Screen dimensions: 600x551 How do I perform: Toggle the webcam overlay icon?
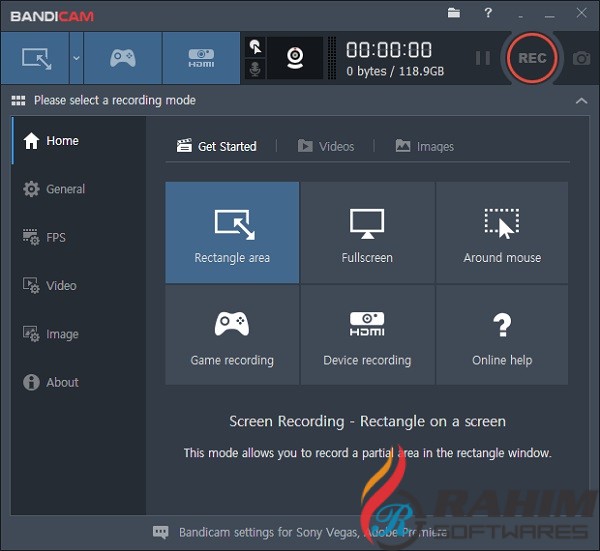(295, 58)
